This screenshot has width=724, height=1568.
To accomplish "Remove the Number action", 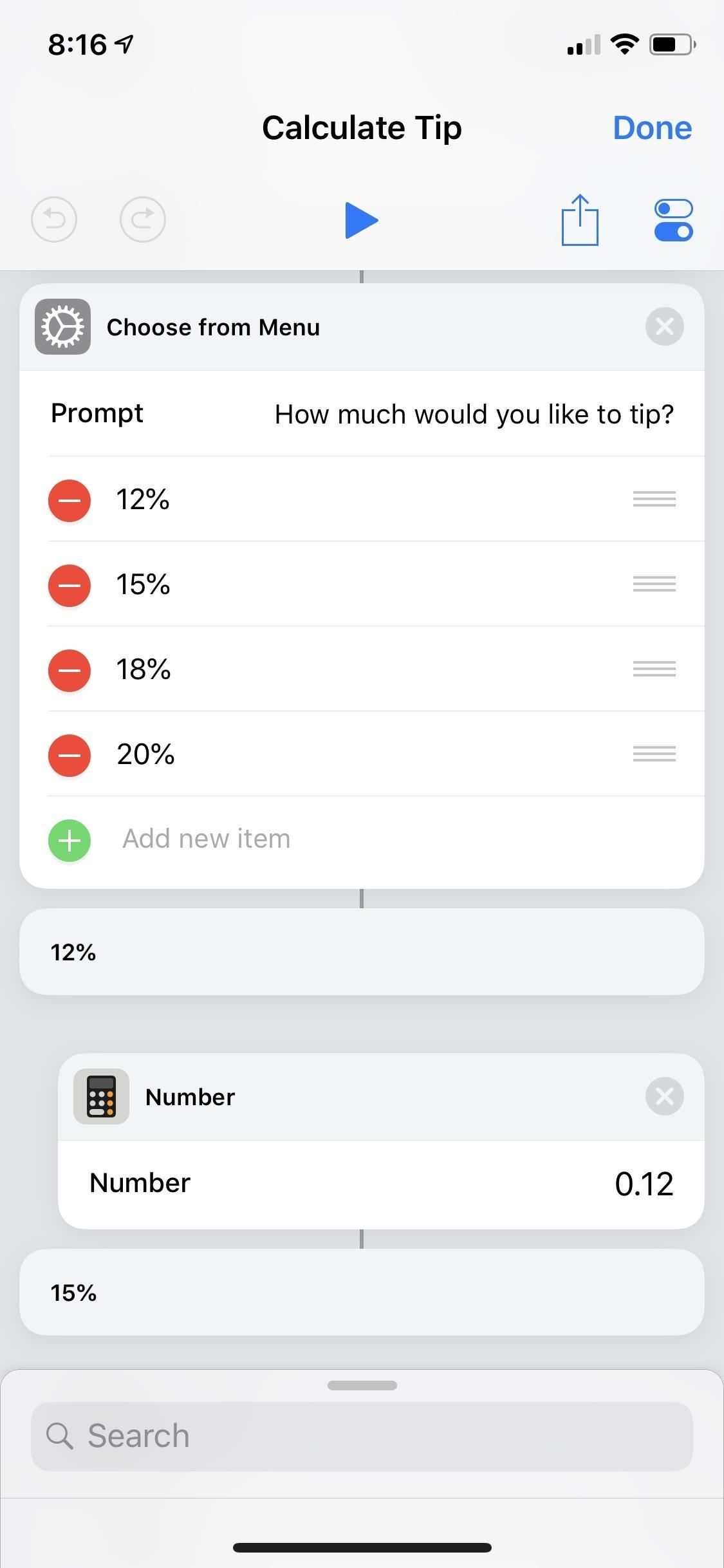I will (x=664, y=1096).
